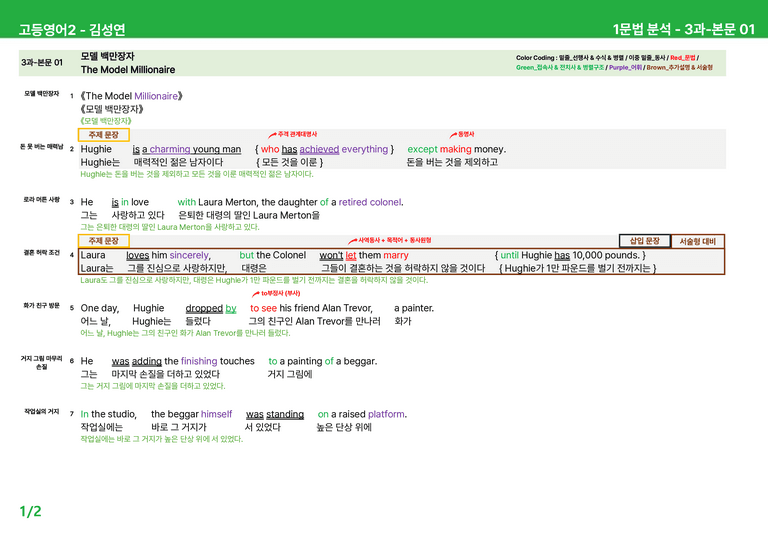Click the side label '결혼 허락 조건'
768x543 pixels.
click(x=42, y=253)
